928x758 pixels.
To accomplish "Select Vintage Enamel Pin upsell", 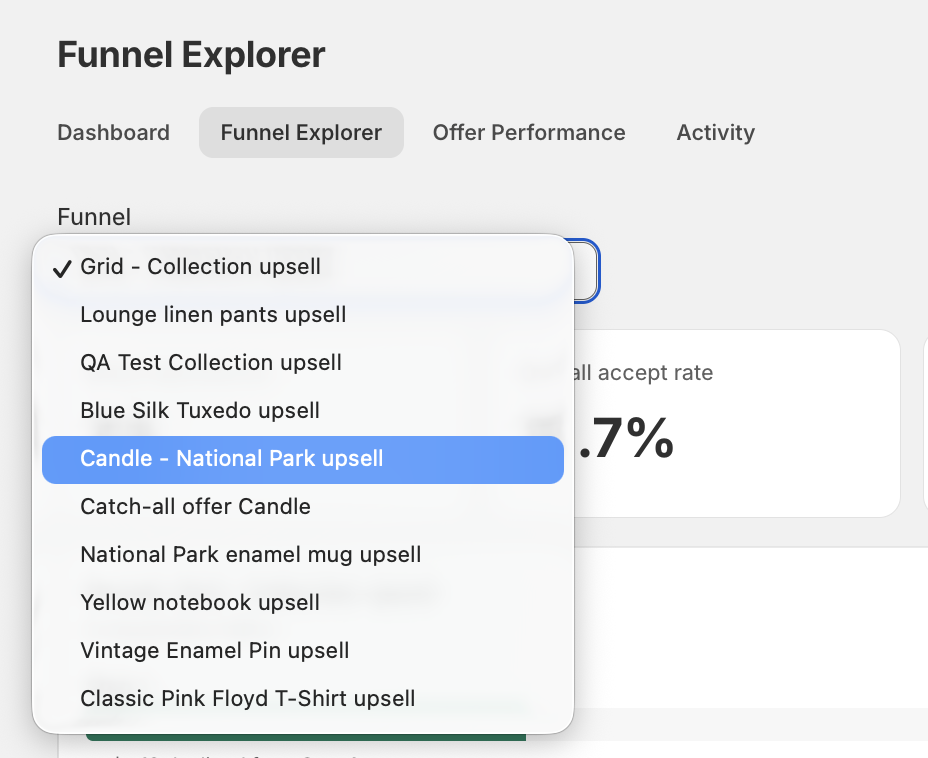I will 302,651.
